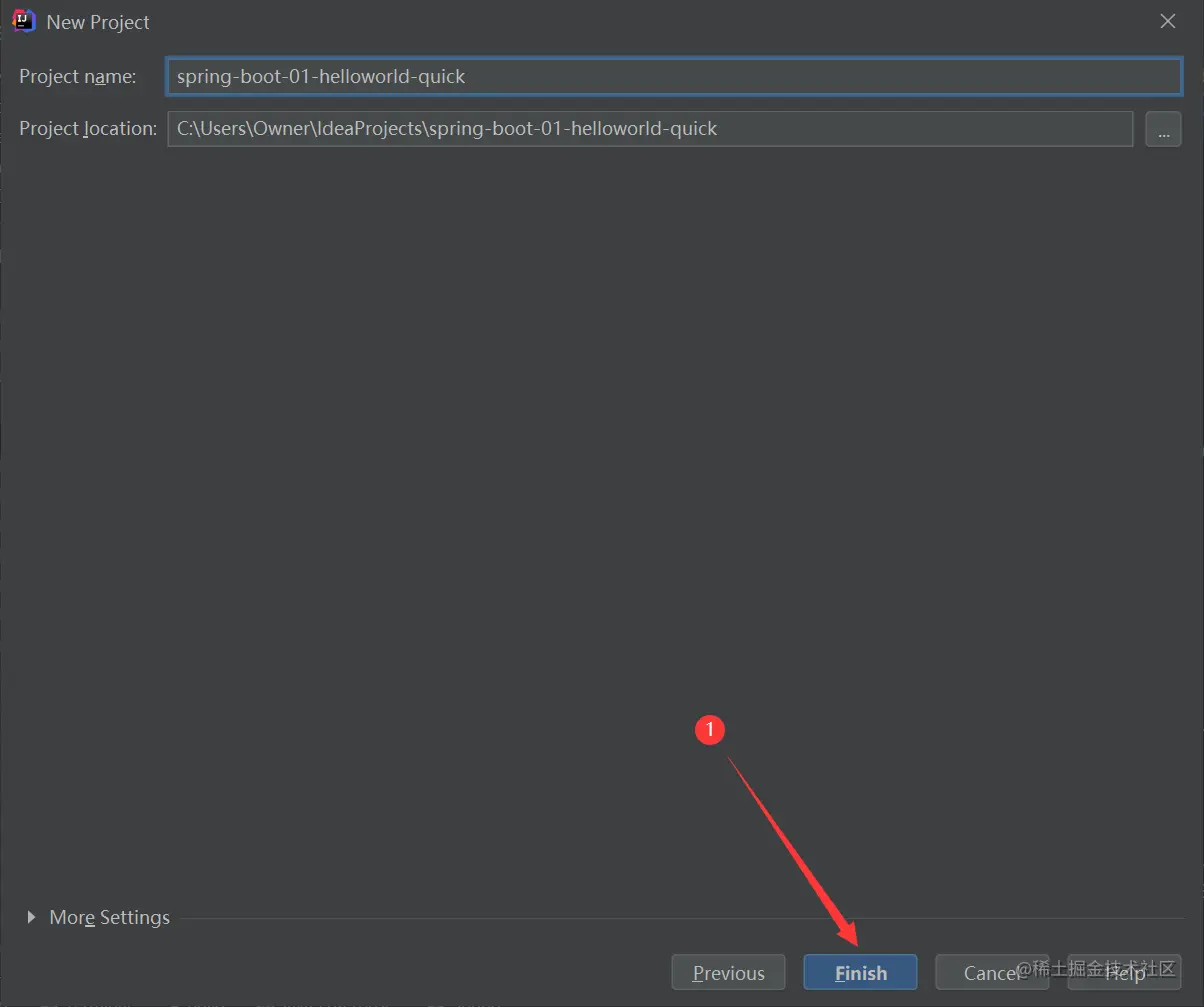Click the Finish button
This screenshot has width=1204, height=1007.
860,972
